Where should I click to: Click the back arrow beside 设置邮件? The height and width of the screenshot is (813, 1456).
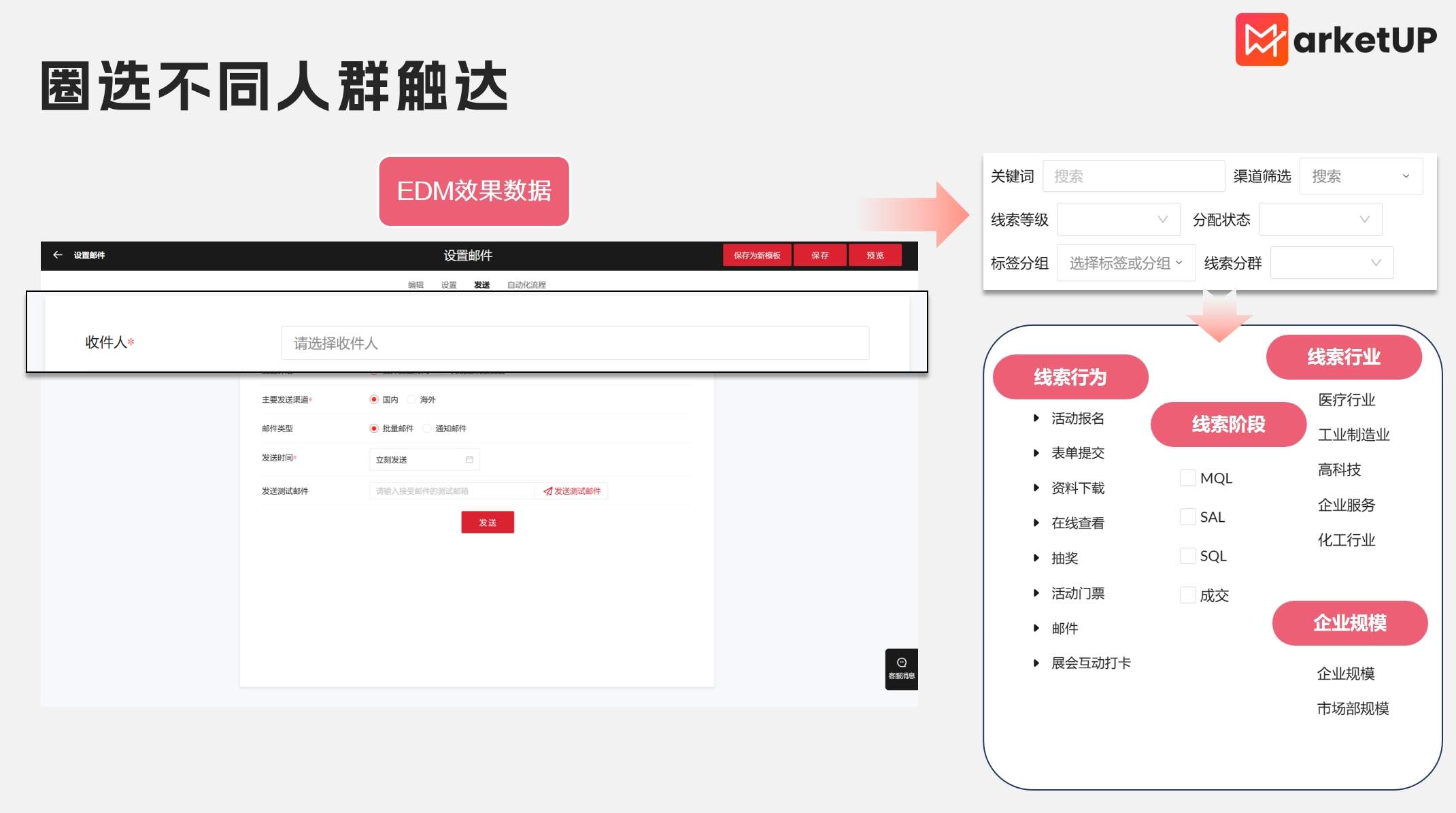(x=58, y=255)
